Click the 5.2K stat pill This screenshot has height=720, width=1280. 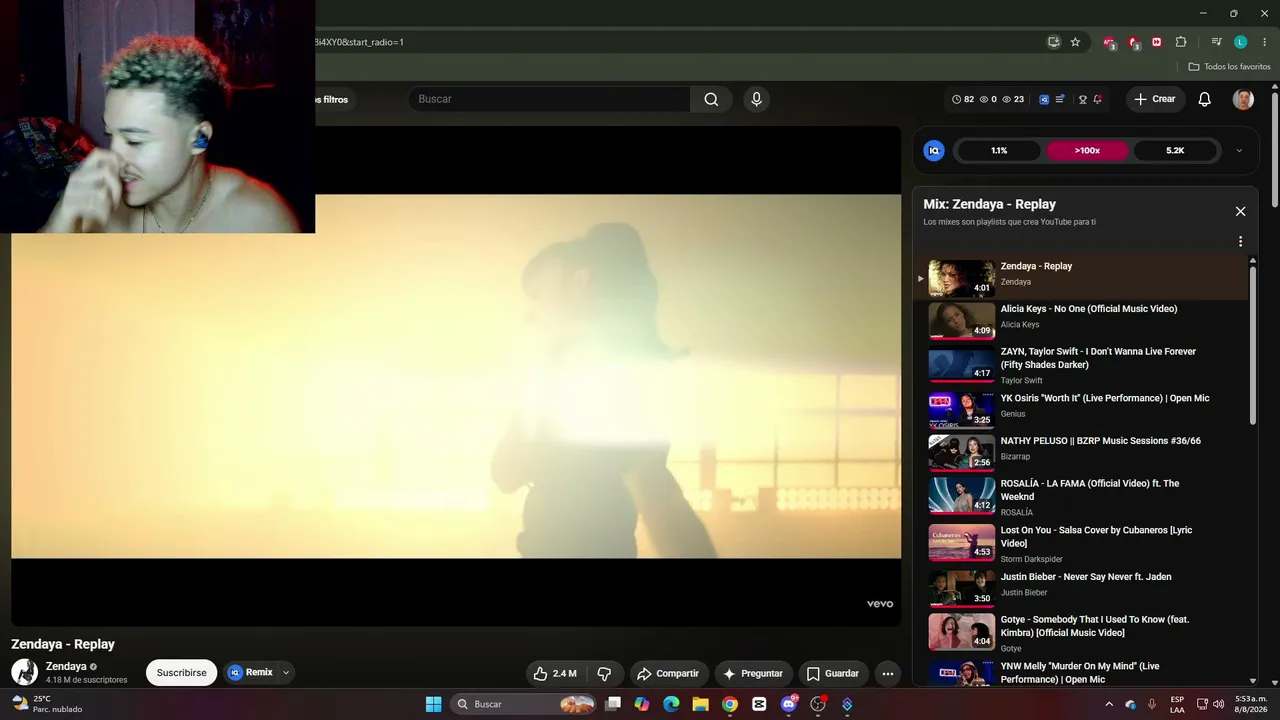[x=1175, y=151]
